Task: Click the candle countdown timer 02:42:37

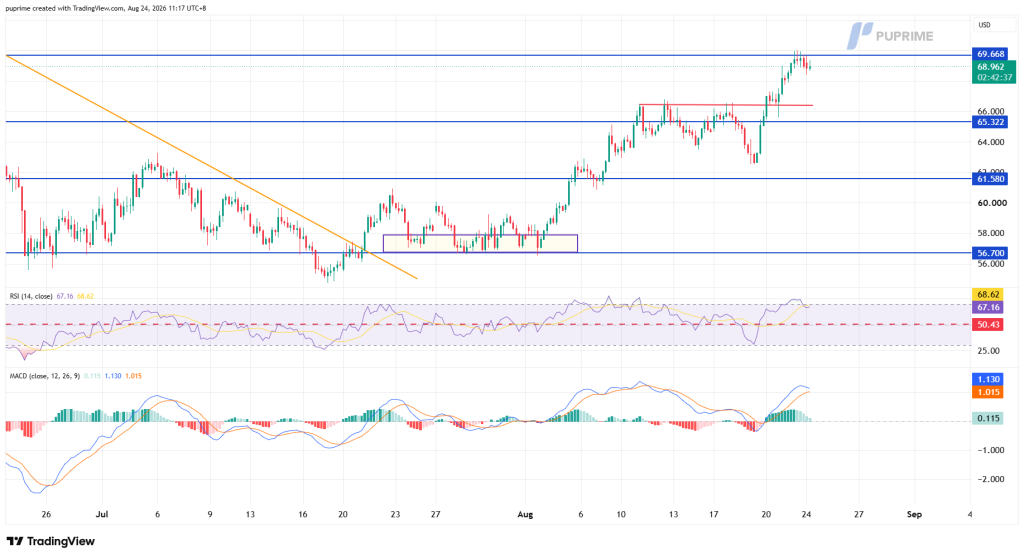Action: (x=993, y=77)
